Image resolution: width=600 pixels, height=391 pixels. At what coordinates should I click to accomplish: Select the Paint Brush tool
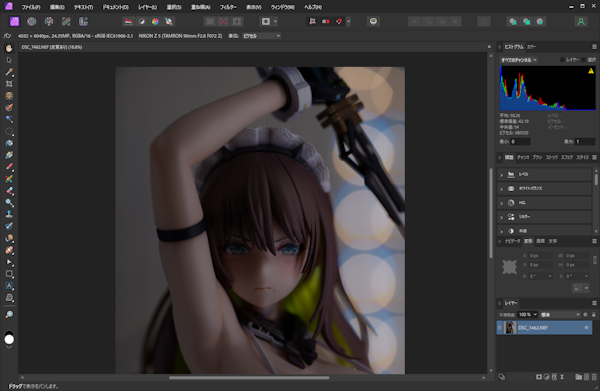9,167
